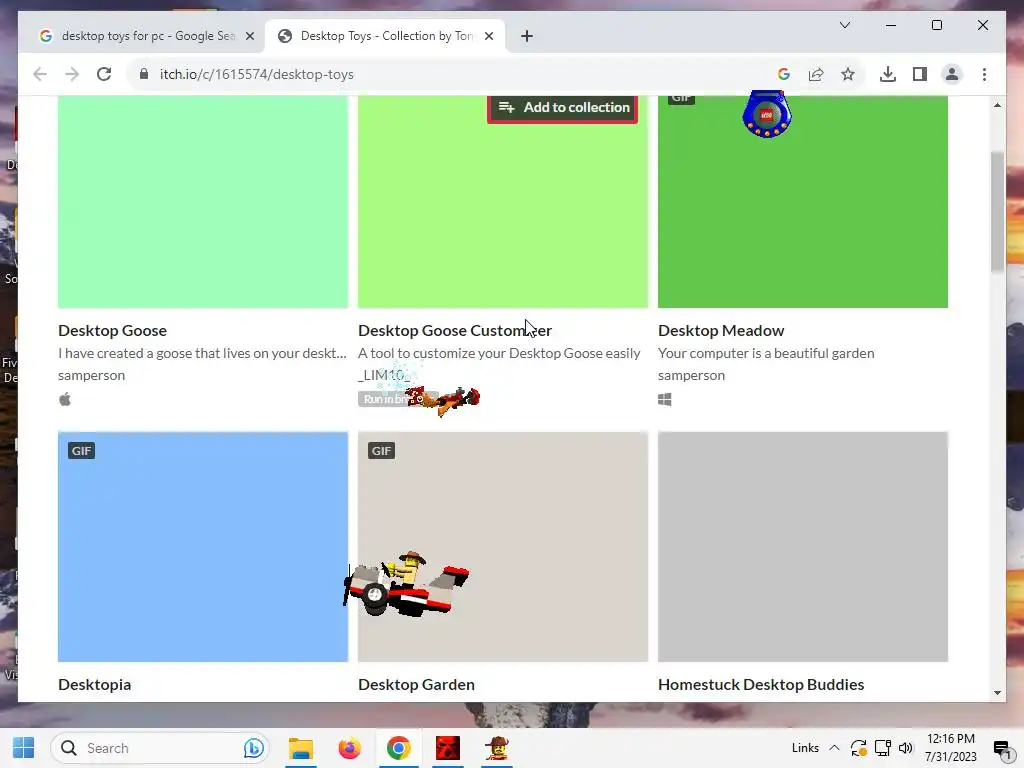
Task: Open the tab search chevron
Action: point(844,25)
